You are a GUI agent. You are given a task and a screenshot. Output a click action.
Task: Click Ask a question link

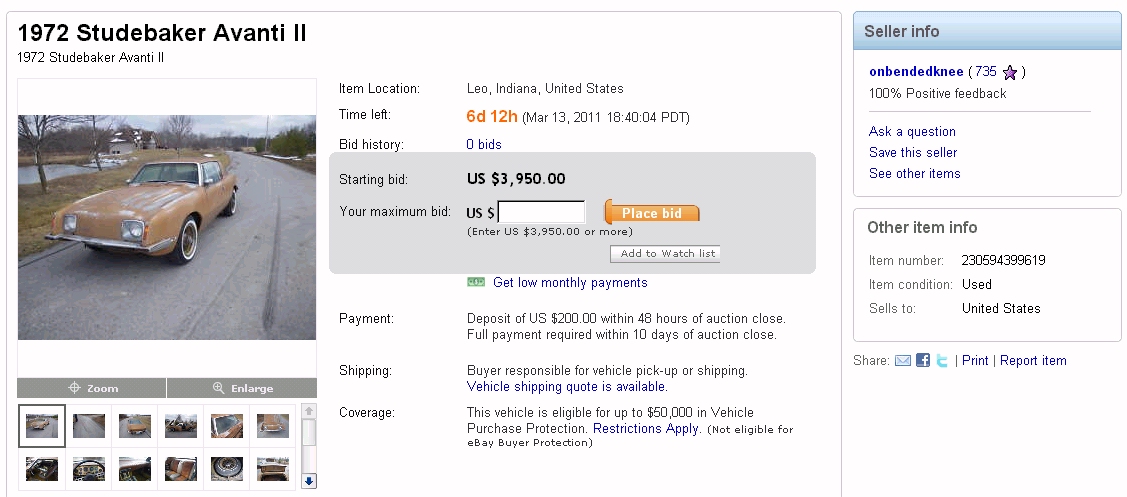pyautogui.click(x=912, y=132)
